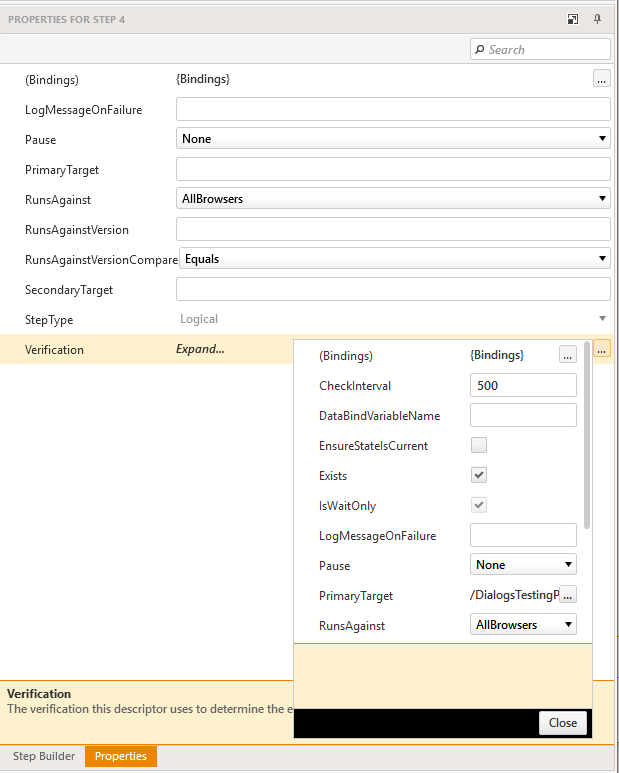Click the search magnifier icon
The width and height of the screenshot is (619, 773).
tap(480, 50)
